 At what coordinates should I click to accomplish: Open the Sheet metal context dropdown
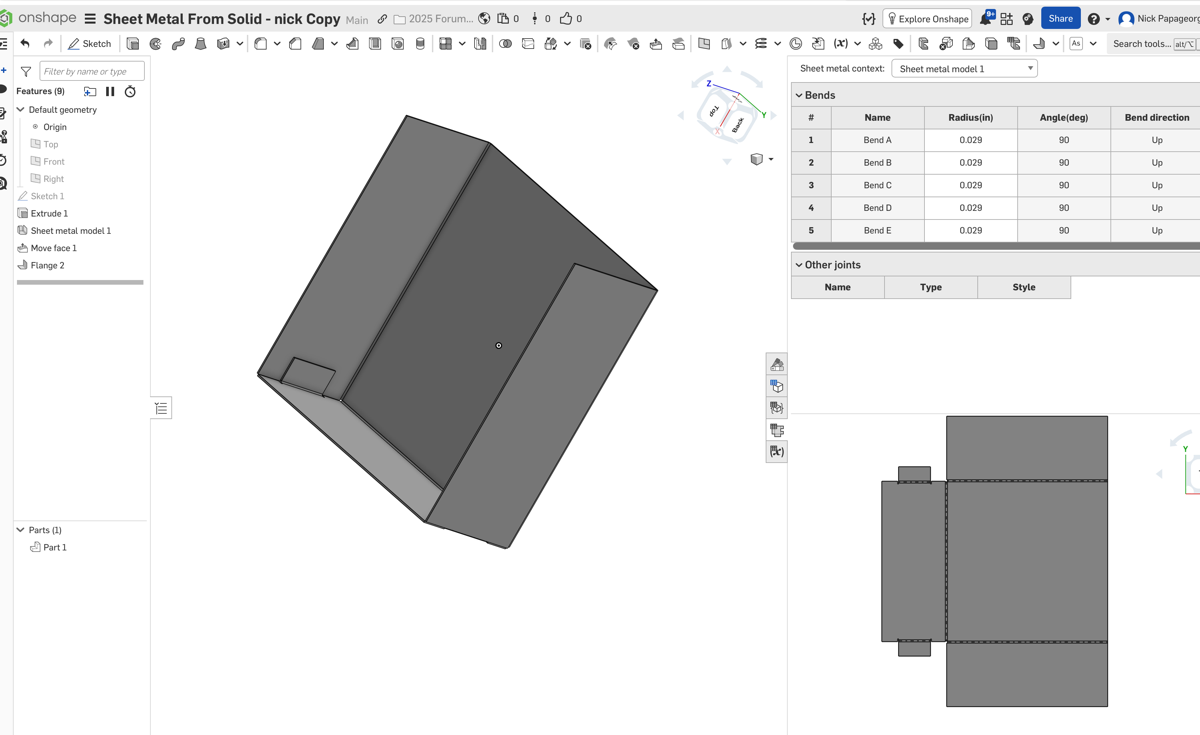pos(964,69)
